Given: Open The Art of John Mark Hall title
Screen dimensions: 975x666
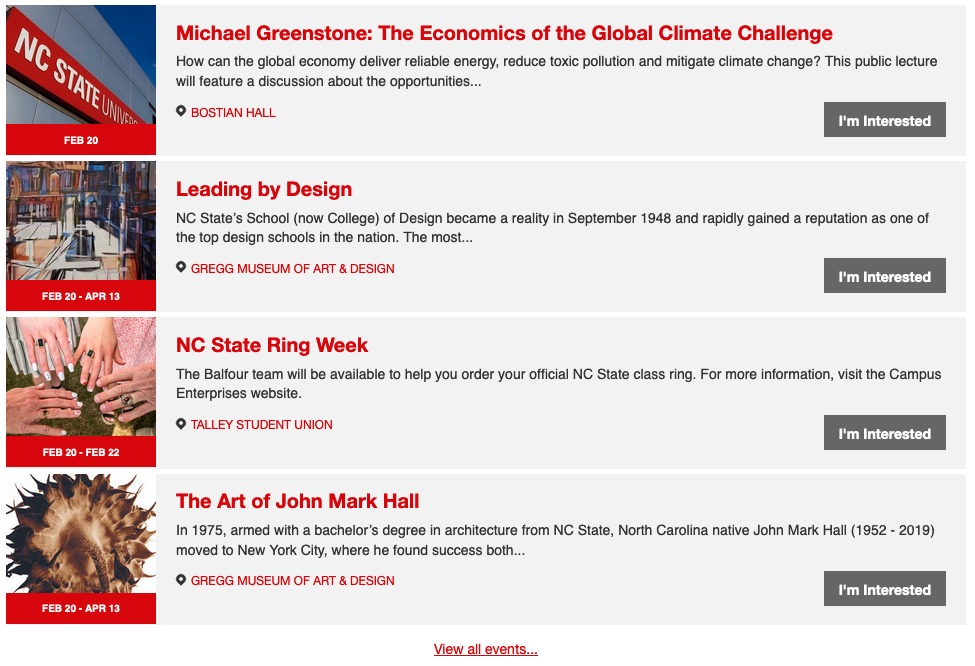Looking at the screenshot, I should (x=297, y=501).
